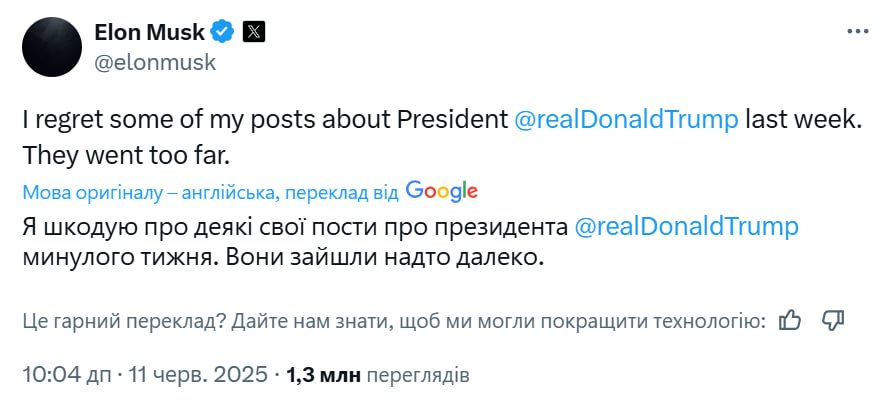
Task: Open the @elonmusk handle link
Action: pos(155,62)
